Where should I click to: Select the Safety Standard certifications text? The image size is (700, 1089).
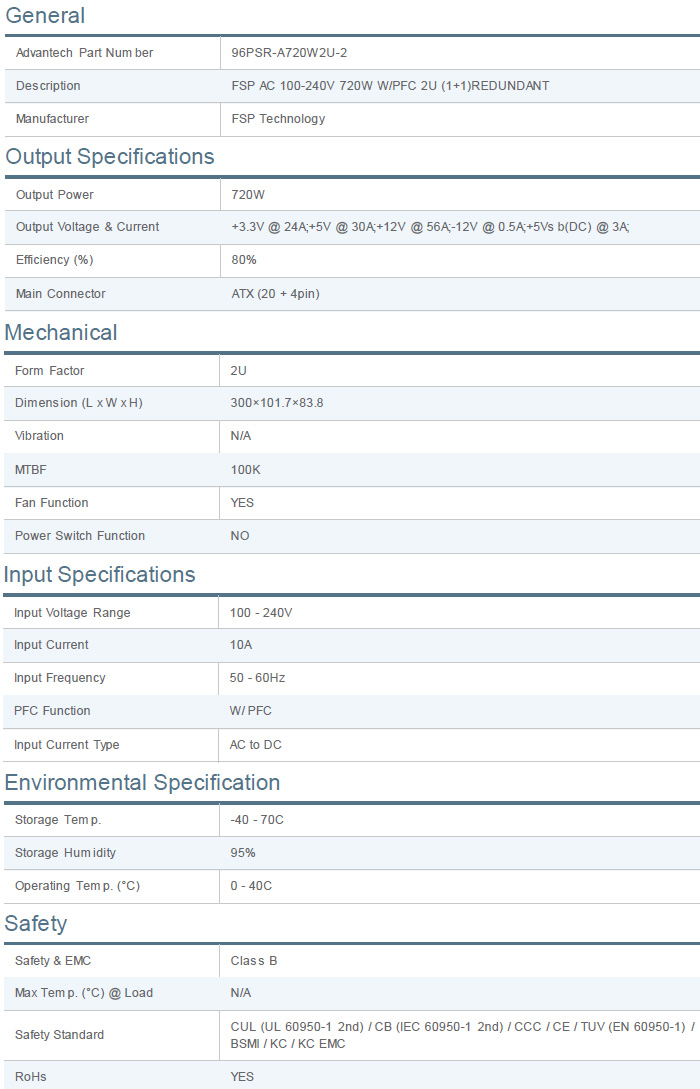pos(462,1035)
